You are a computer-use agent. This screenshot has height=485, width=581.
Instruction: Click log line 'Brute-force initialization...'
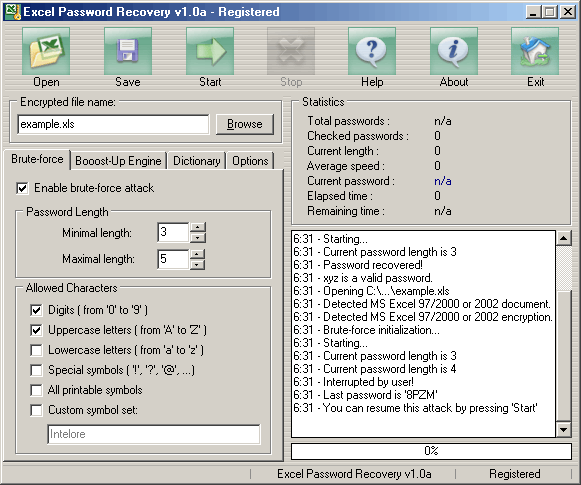pyautogui.click(x=366, y=330)
